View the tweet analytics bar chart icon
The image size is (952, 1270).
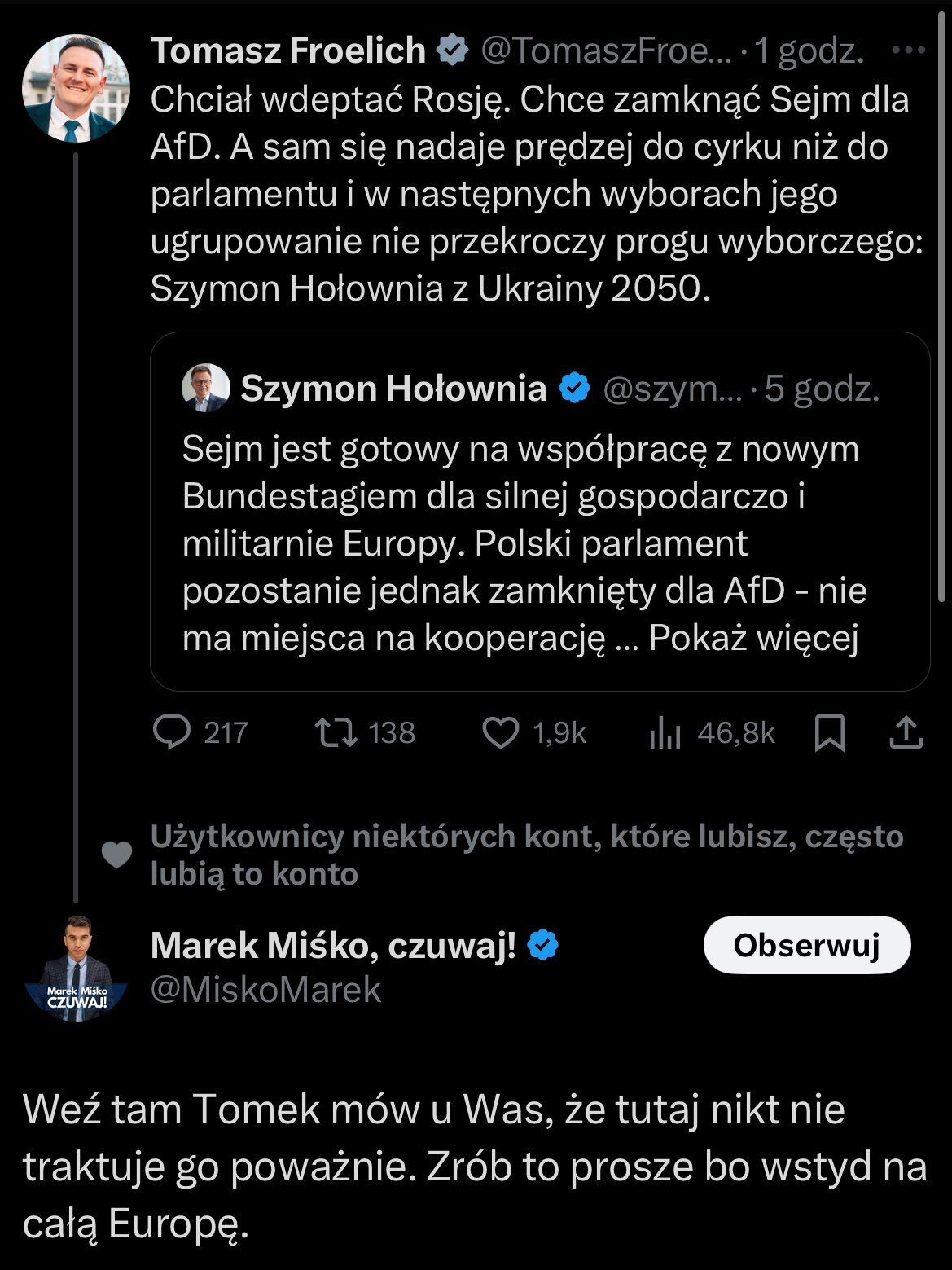pos(665,734)
